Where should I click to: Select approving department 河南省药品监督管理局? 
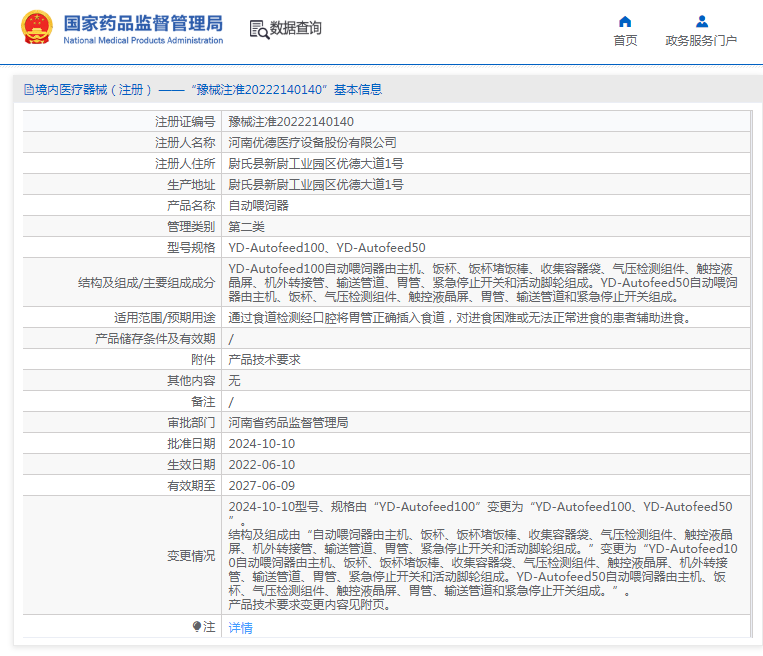pos(288,422)
